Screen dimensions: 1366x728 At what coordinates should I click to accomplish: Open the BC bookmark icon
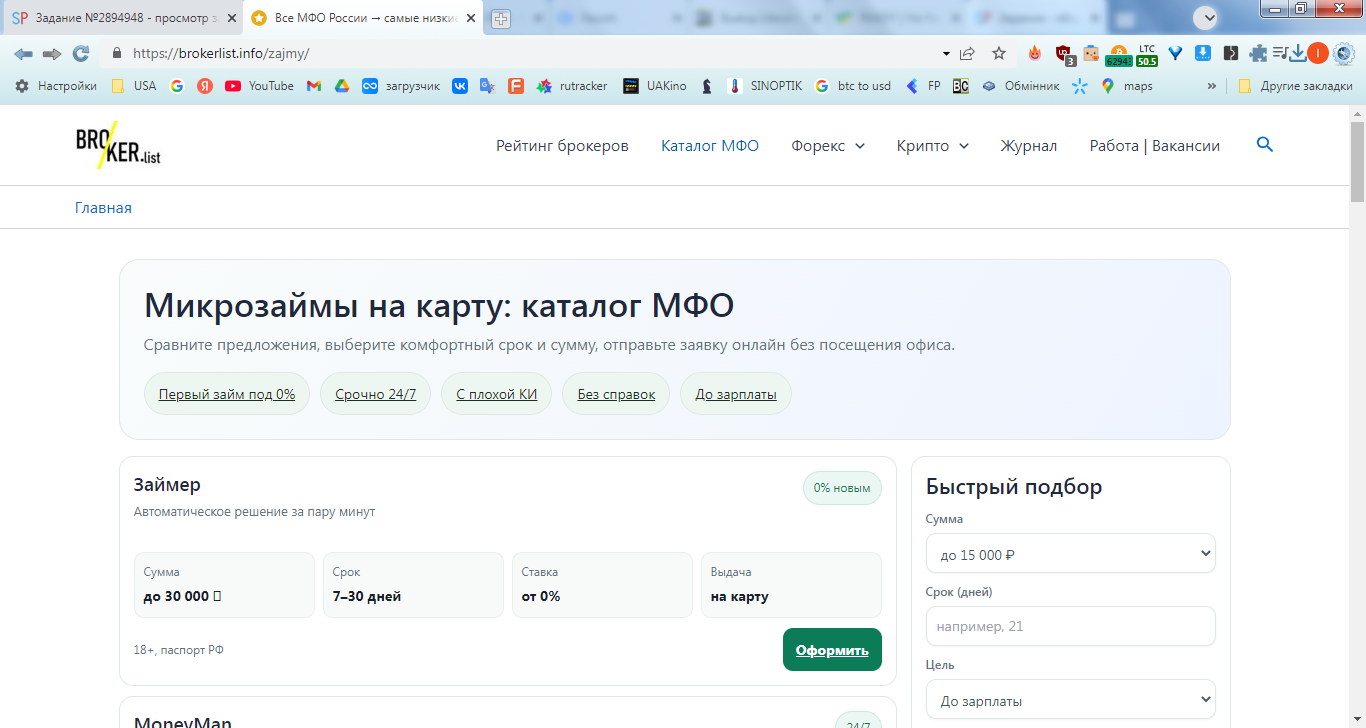click(961, 86)
